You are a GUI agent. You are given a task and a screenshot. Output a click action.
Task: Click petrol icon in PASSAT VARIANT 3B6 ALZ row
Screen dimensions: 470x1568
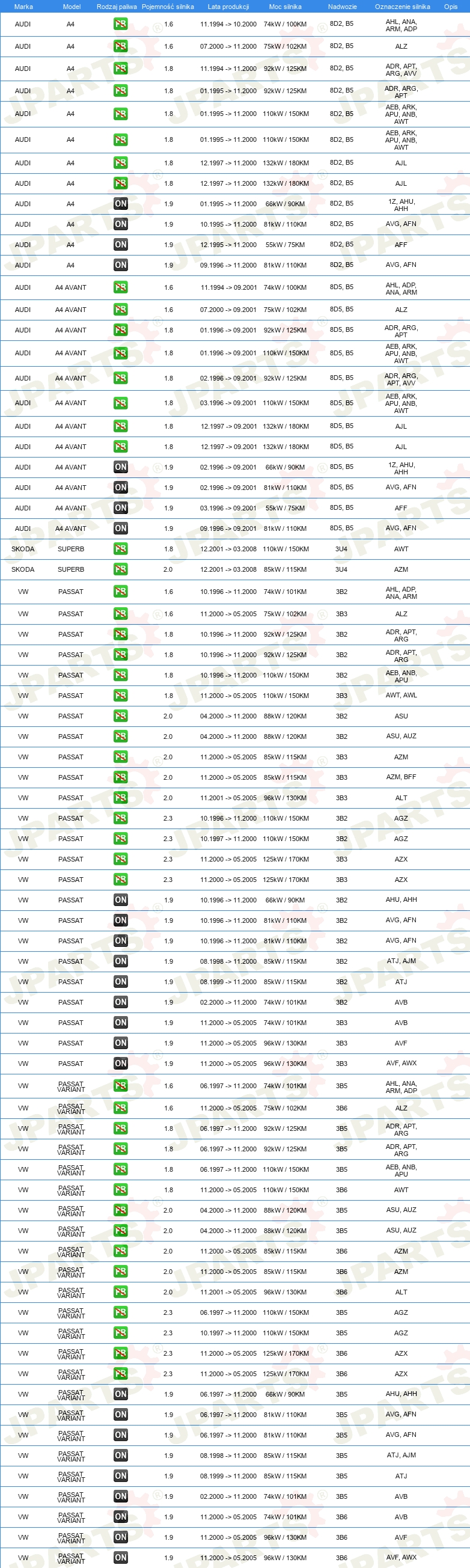121,1109
